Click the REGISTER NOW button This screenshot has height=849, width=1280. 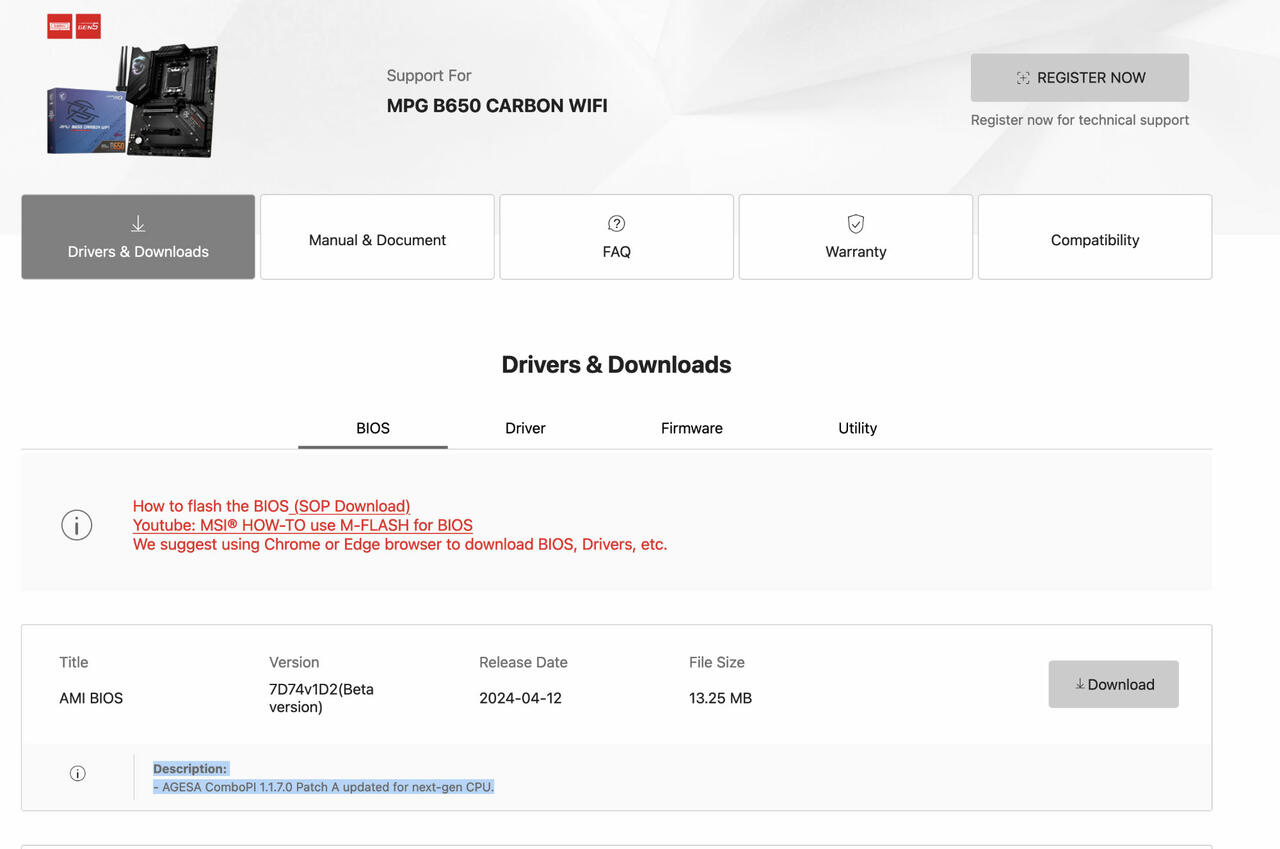[1080, 78]
